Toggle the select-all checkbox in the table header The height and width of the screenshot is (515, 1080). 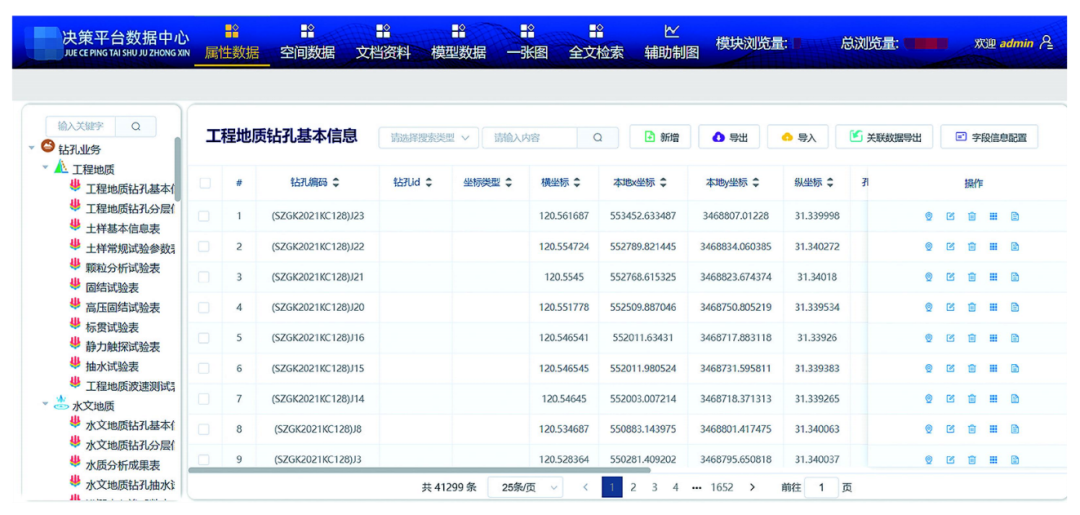pyautogui.click(x=205, y=183)
